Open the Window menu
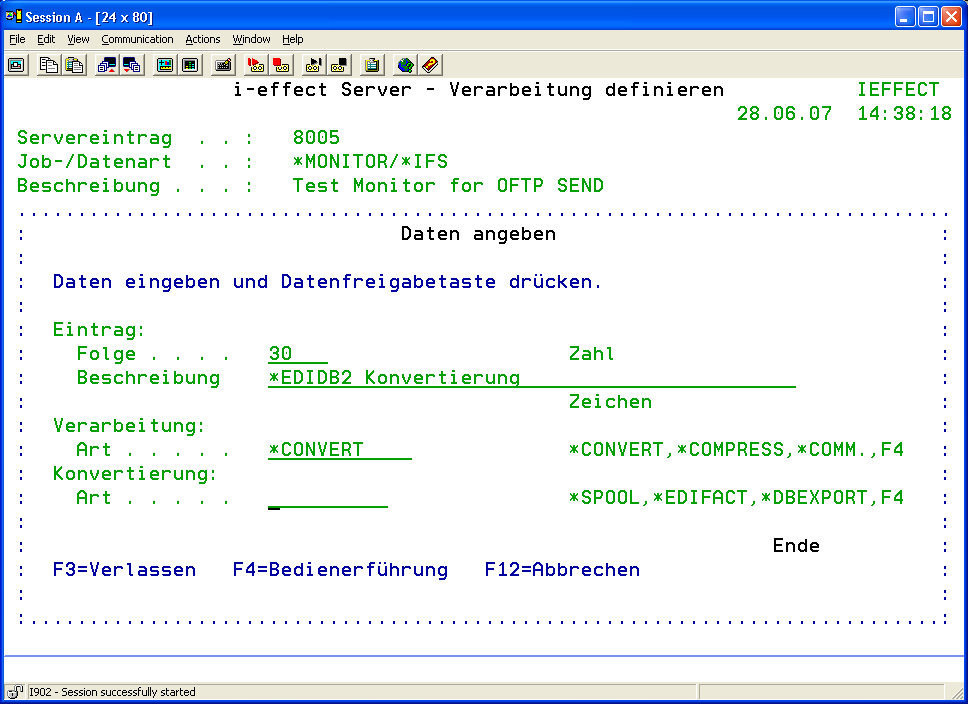 coord(251,39)
